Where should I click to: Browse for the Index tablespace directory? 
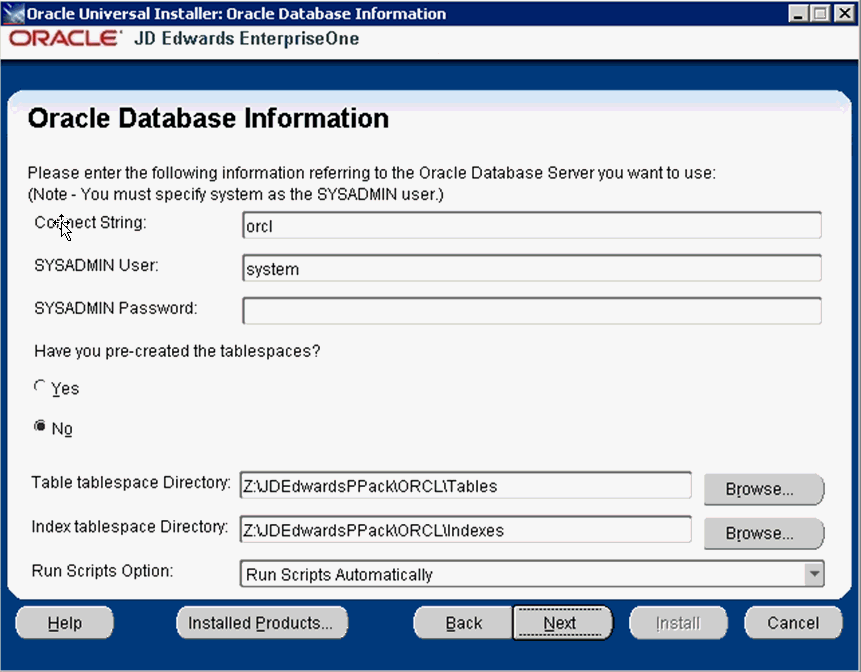pyautogui.click(x=762, y=533)
